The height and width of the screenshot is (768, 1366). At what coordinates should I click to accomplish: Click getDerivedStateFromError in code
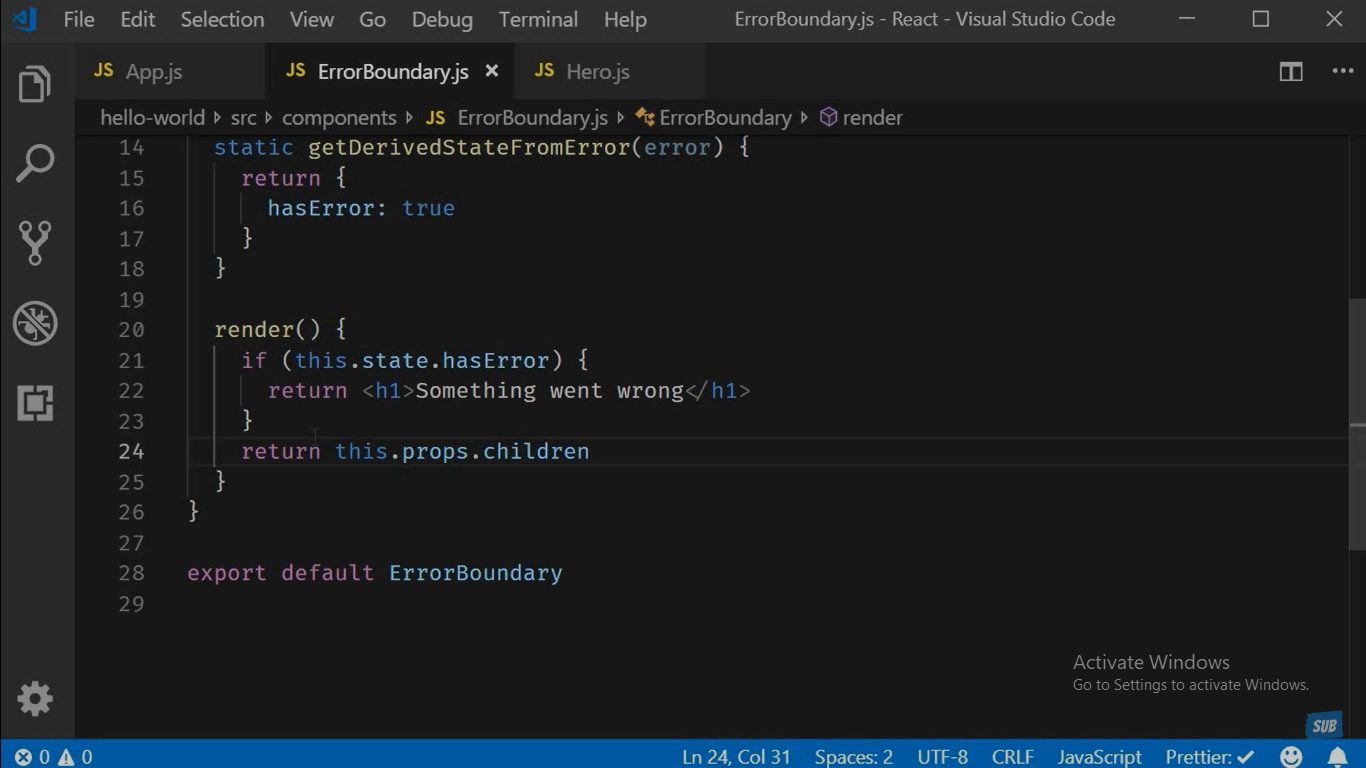469,148
